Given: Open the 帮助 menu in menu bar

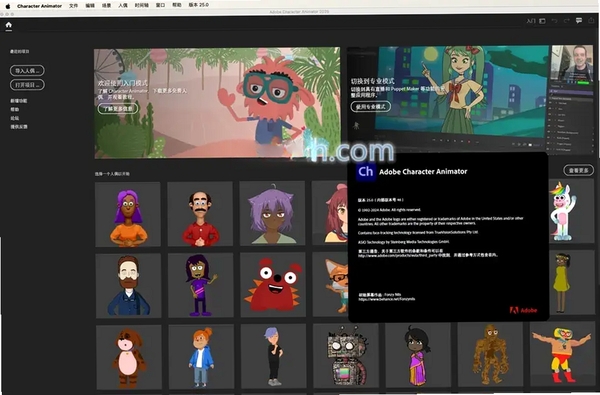Looking at the screenshot, I should 177,6.
